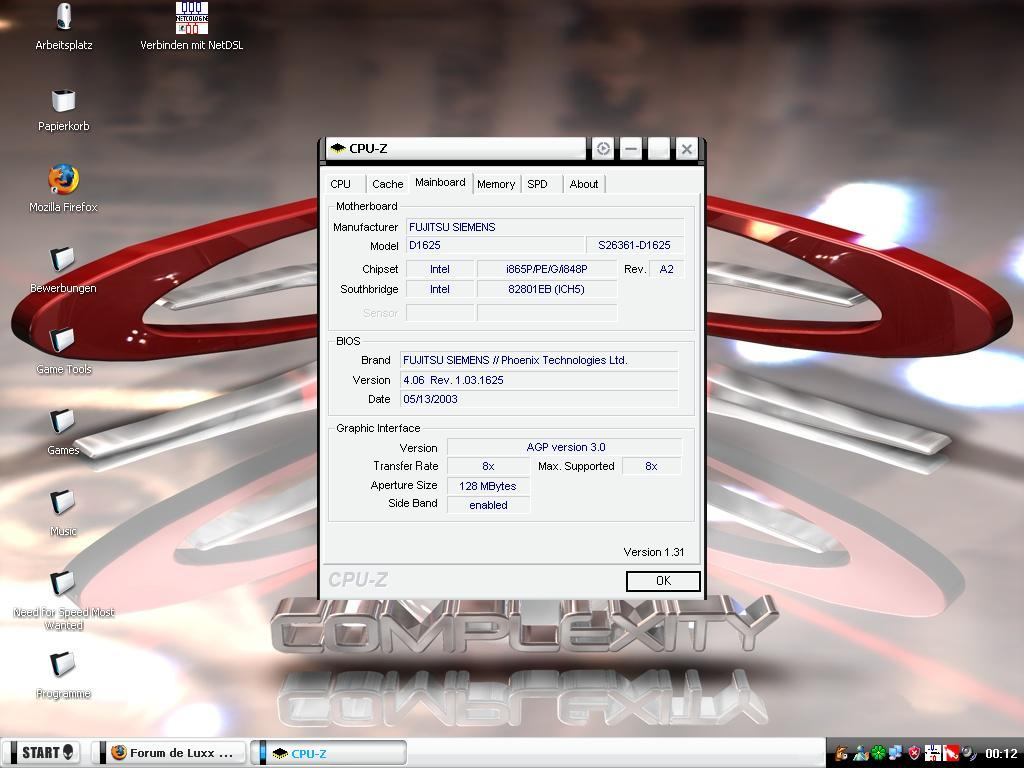
Task: Click the BIOS brand Phoenix Technologies field
Action: click(539, 360)
